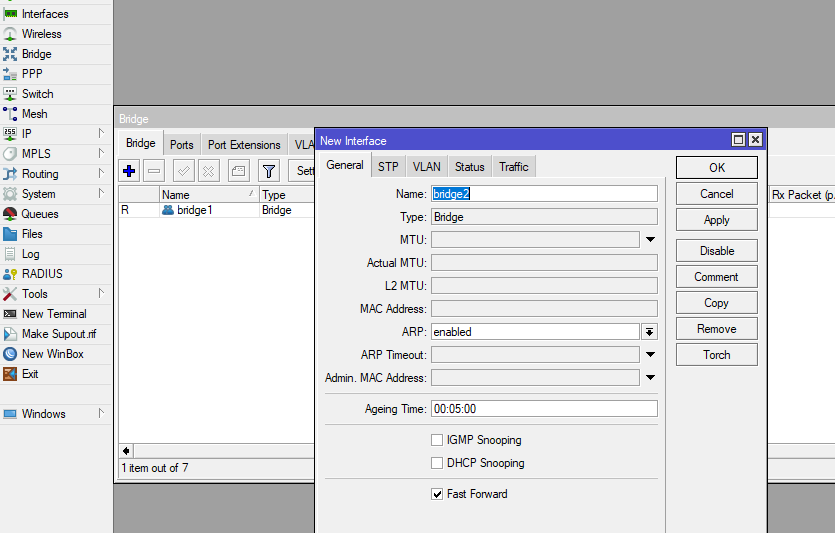Launch New WinBox icon
The image size is (835, 533).
tap(10, 354)
